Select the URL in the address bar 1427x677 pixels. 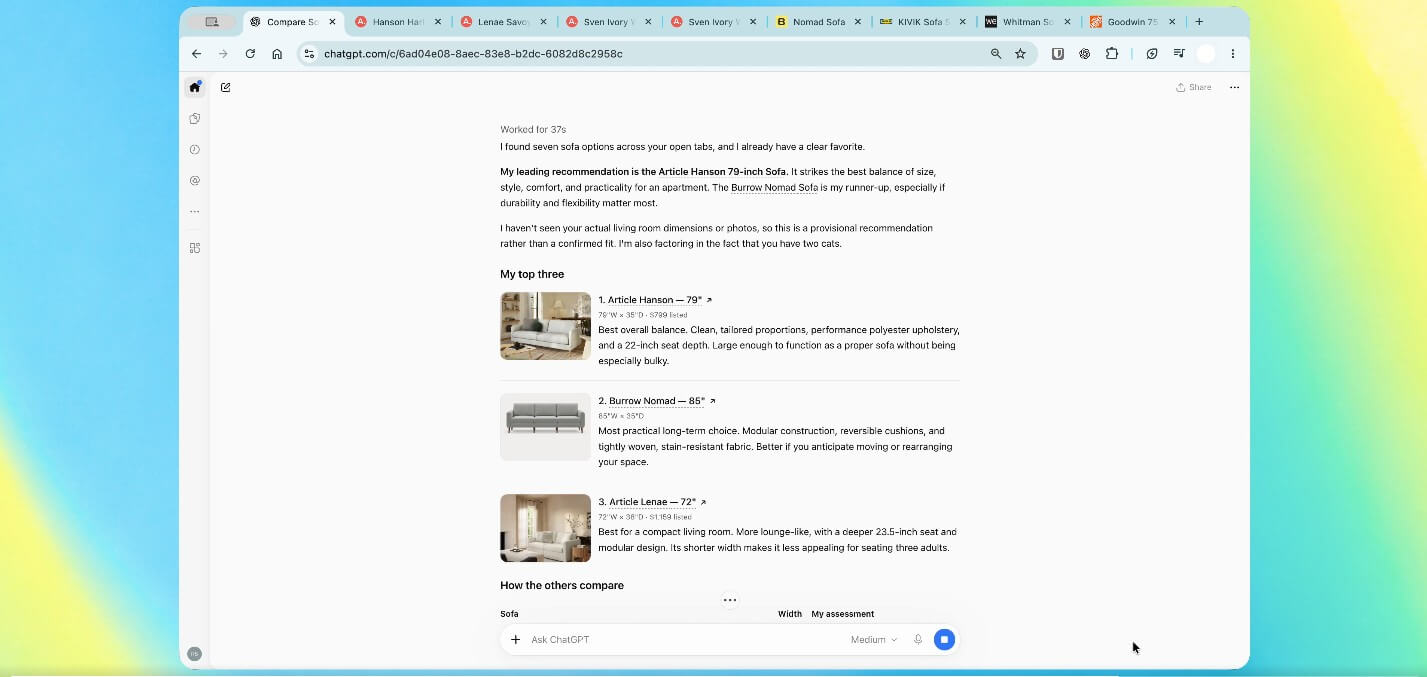473,54
